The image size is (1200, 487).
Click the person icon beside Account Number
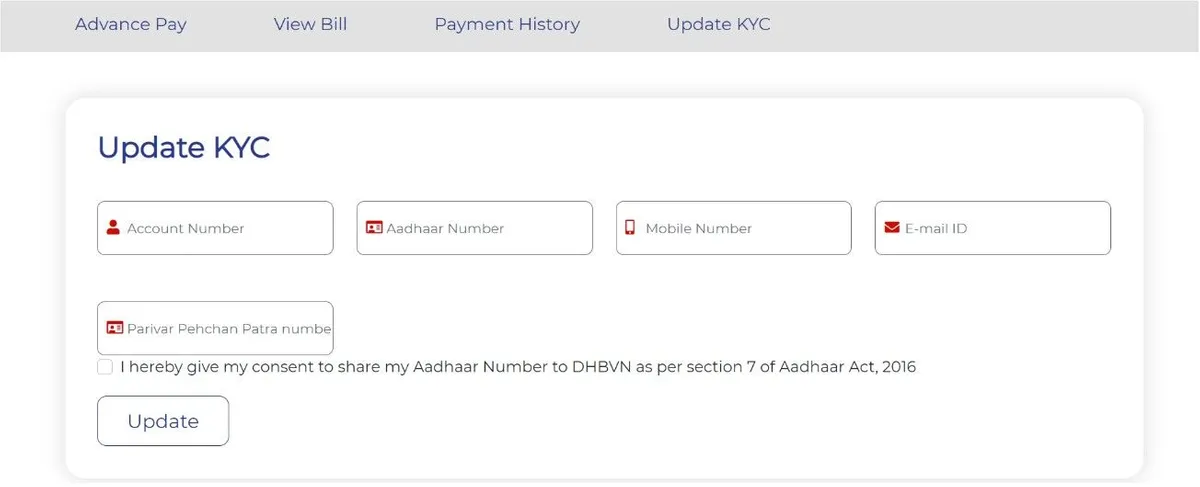pos(113,228)
